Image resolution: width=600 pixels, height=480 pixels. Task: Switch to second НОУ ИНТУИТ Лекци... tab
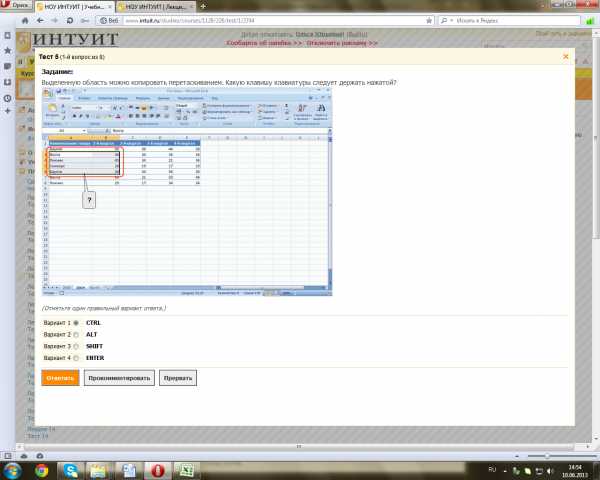pyautogui.click(x=156, y=7)
